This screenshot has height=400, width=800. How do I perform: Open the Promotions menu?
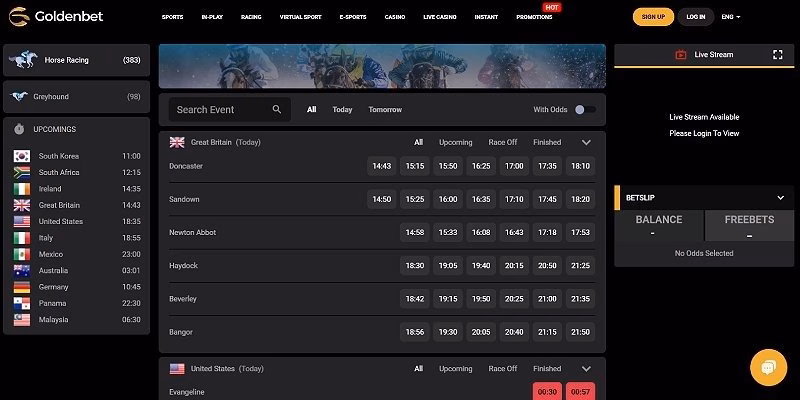[534, 17]
